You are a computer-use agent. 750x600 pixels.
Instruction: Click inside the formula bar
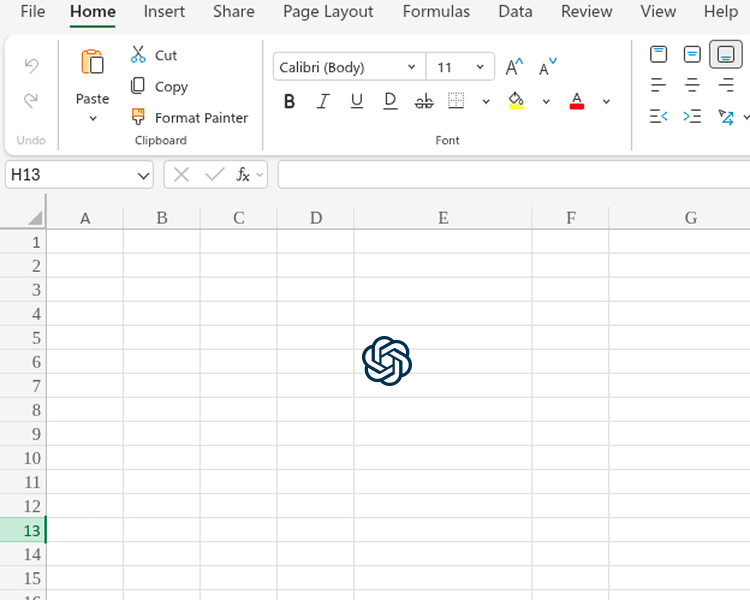tap(514, 175)
